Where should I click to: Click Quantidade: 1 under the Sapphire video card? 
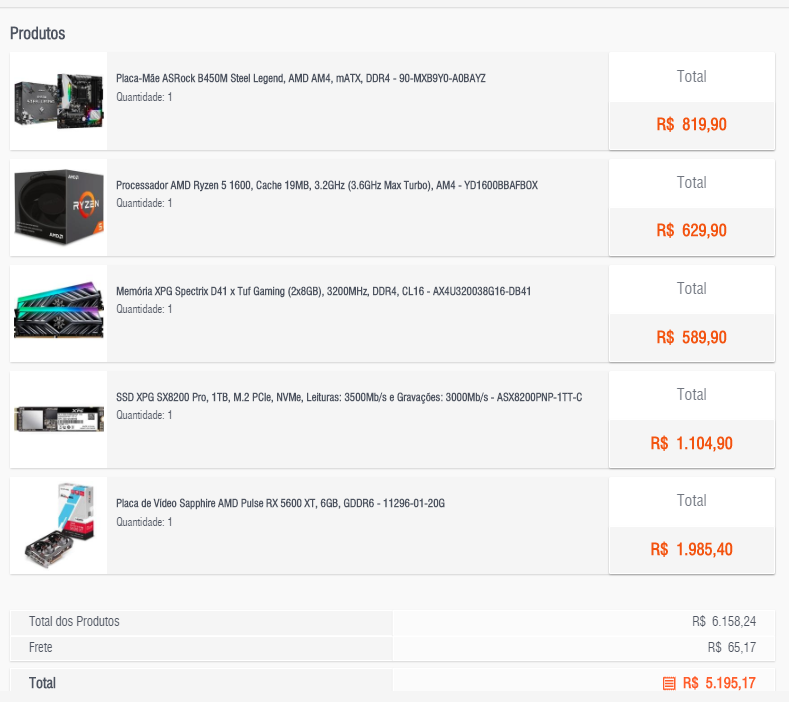pyautogui.click(x=144, y=522)
